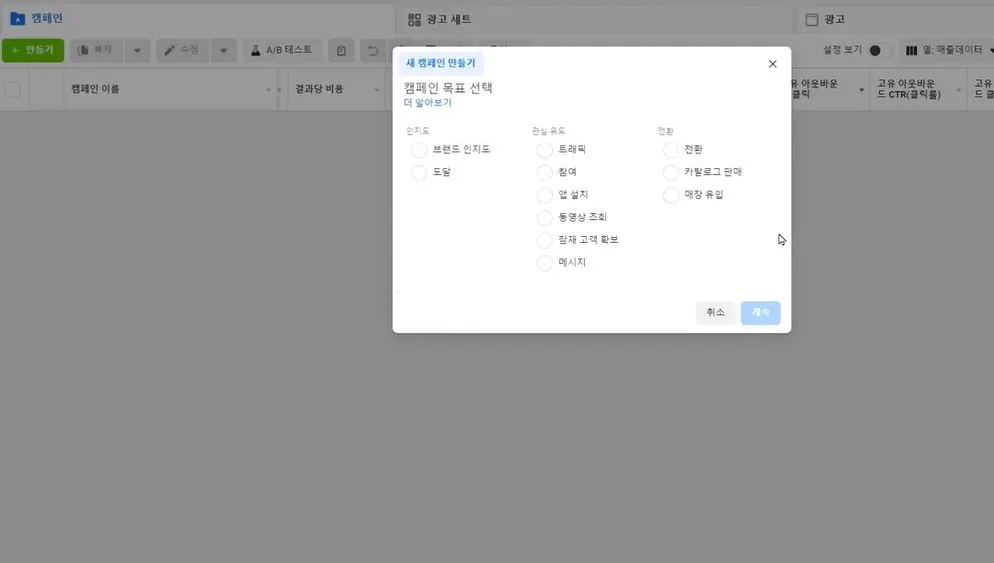Screen dimensions: 994x563
Task: Click the 광고 square icon
Action: tap(811, 20)
